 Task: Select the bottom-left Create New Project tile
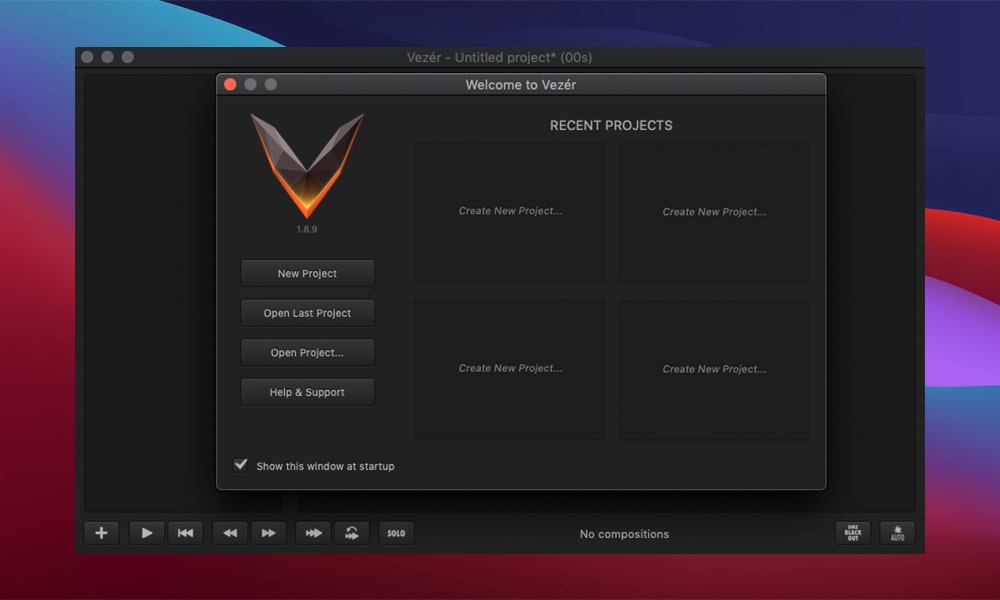510,368
